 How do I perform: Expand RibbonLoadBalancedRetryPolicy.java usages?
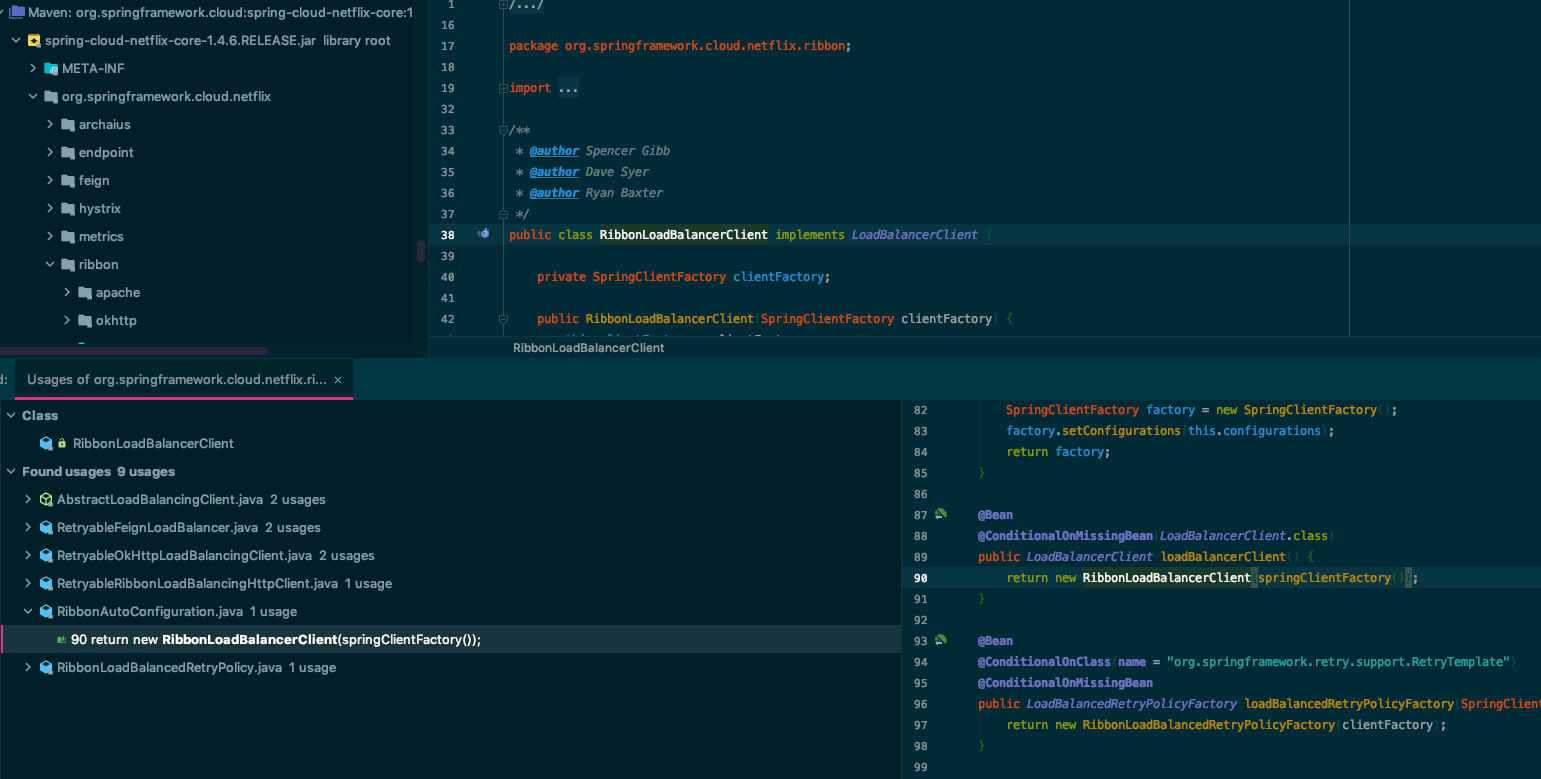pyautogui.click(x=28, y=667)
